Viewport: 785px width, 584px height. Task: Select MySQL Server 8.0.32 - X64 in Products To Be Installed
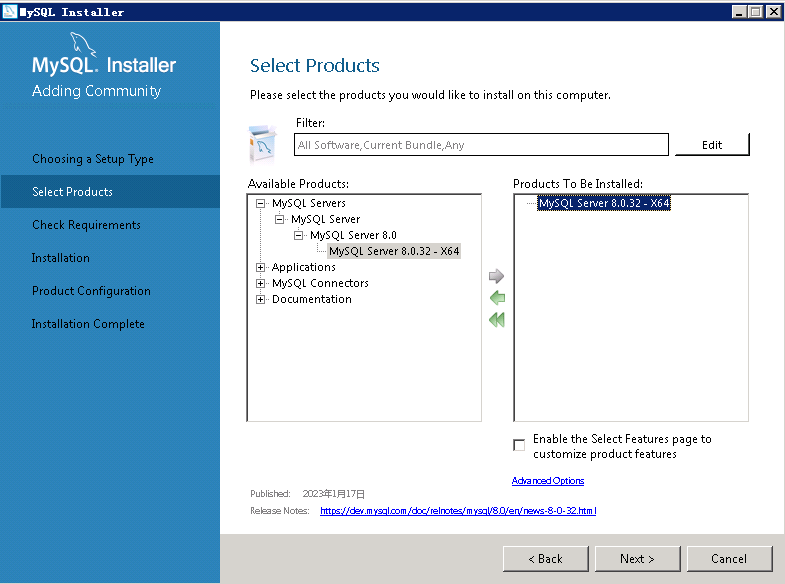(x=604, y=203)
